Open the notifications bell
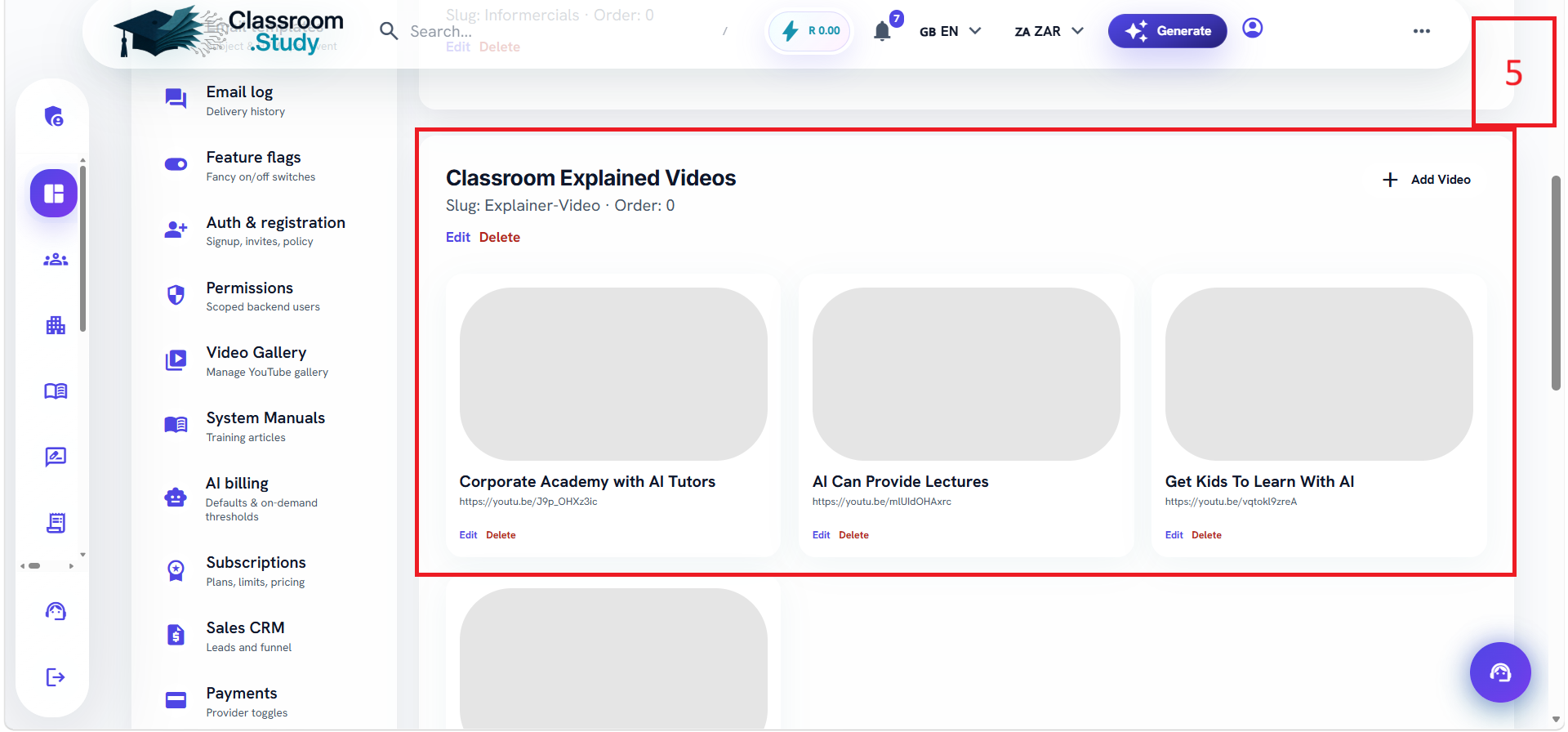1568x732 pixels. pos(882,31)
